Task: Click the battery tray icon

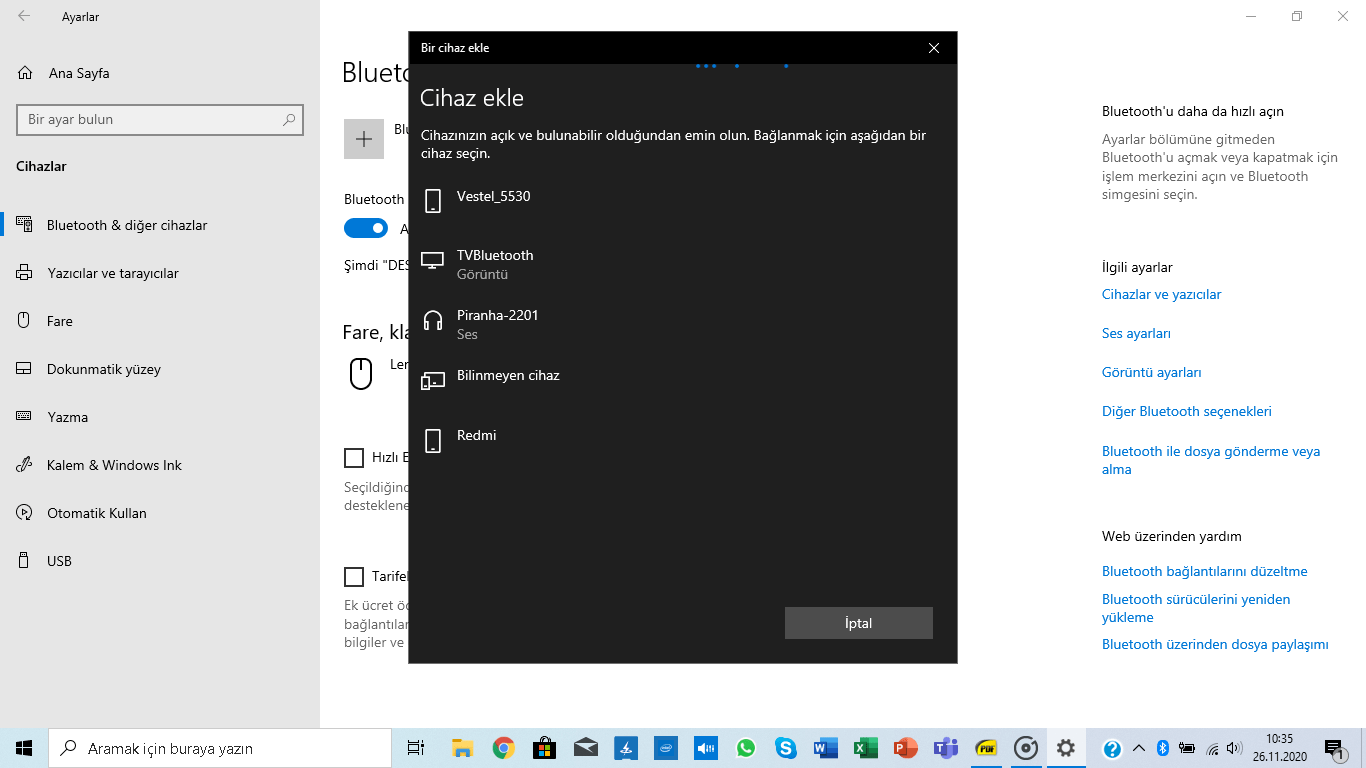Action: 1188,748
